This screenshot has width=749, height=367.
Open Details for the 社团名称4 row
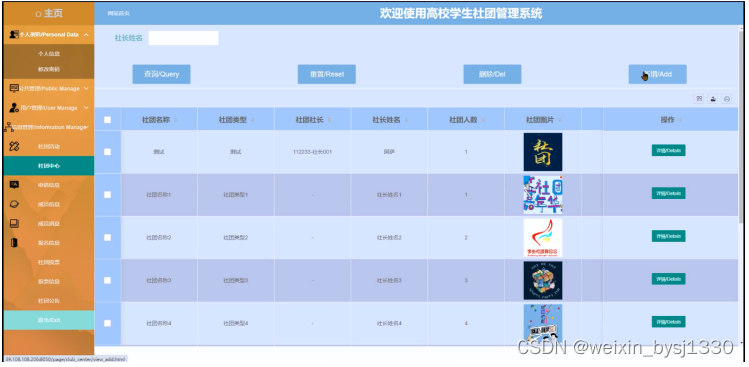668,322
